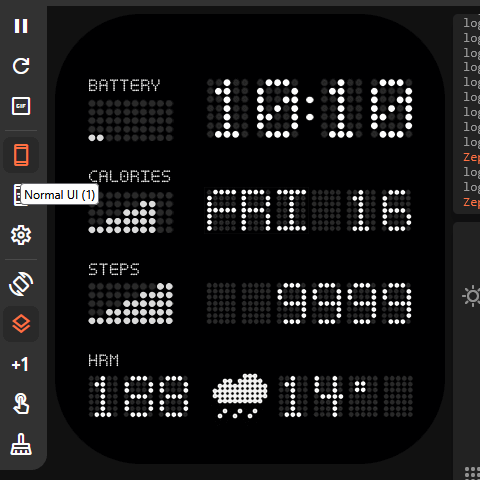Image resolution: width=480 pixels, height=480 pixels.
Task: Click the STEPS label
Action: pos(114,269)
